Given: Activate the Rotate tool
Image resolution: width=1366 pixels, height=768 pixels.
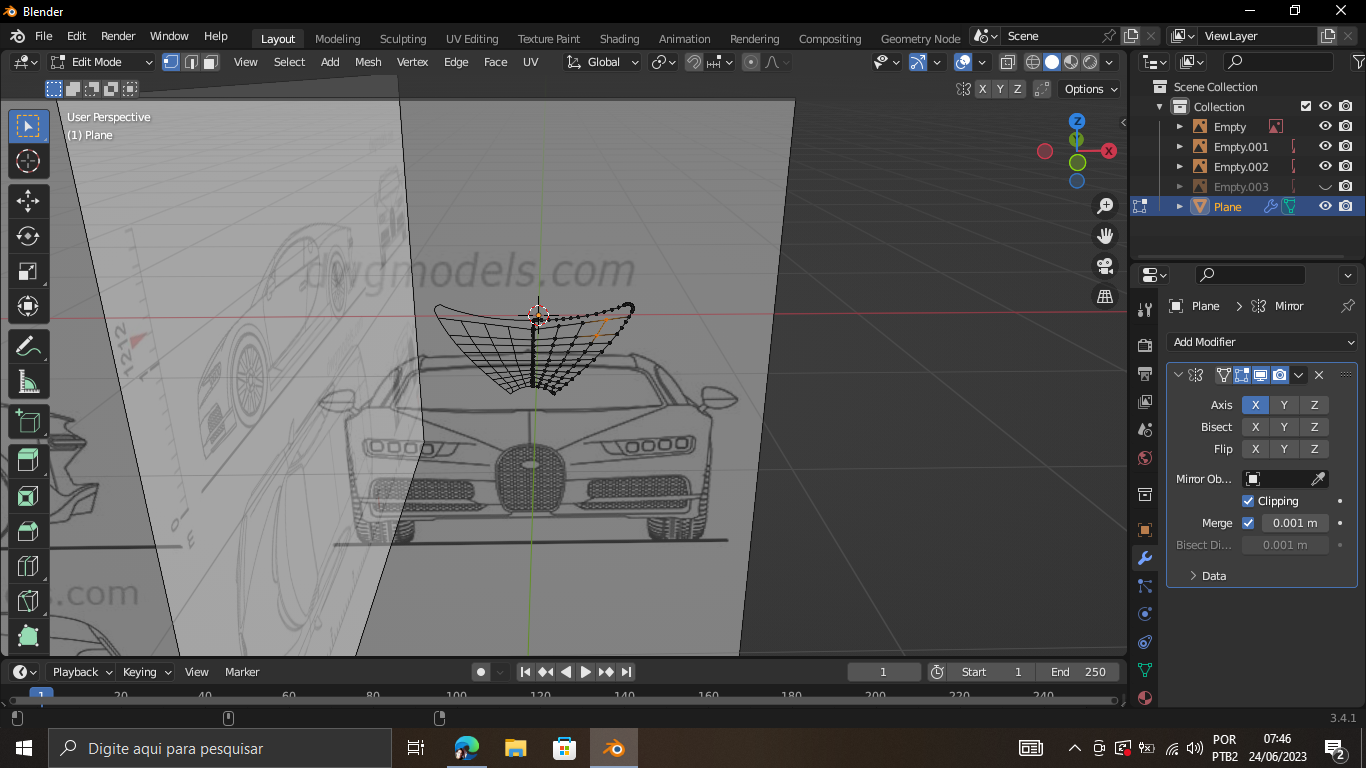Looking at the screenshot, I should [x=28, y=236].
